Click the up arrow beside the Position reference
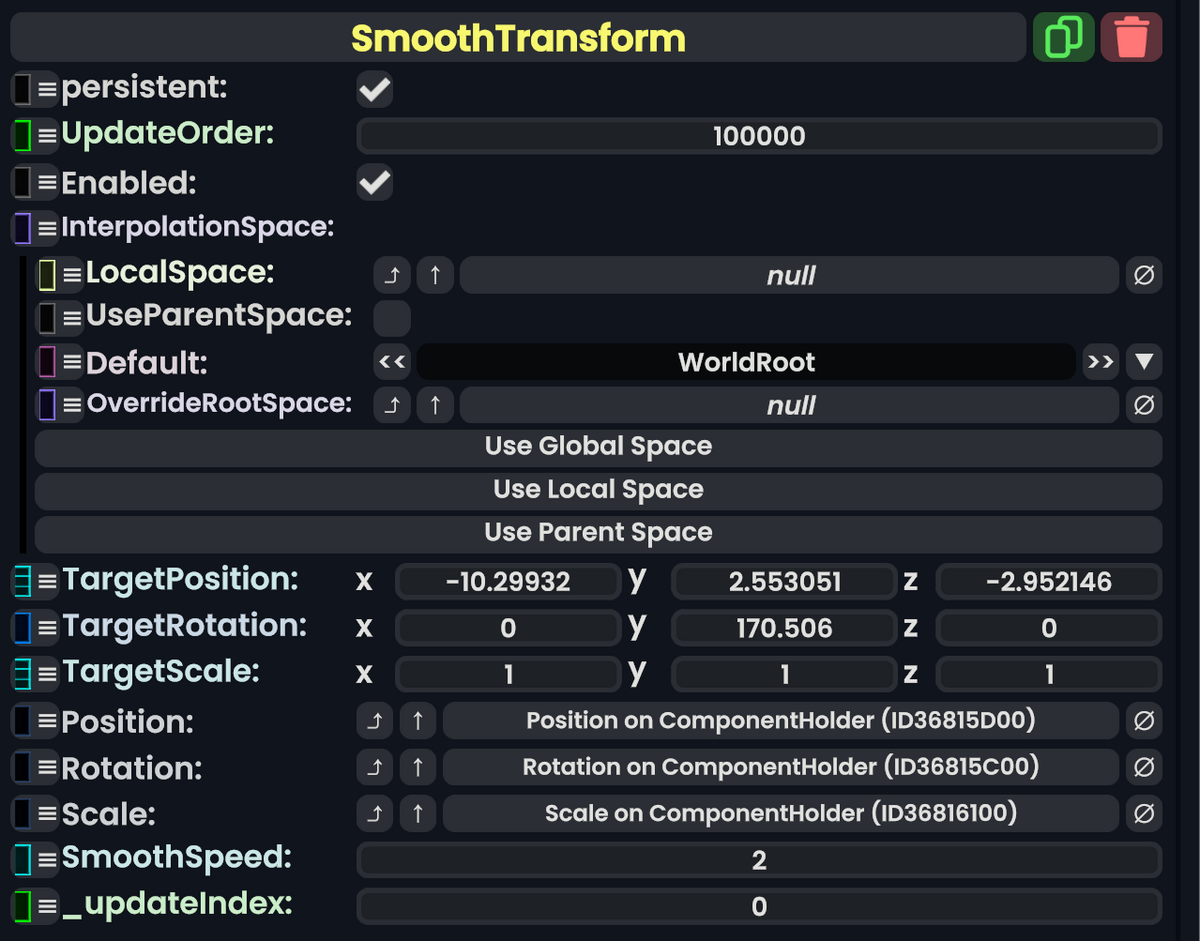 pyautogui.click(x=419, y=720)
